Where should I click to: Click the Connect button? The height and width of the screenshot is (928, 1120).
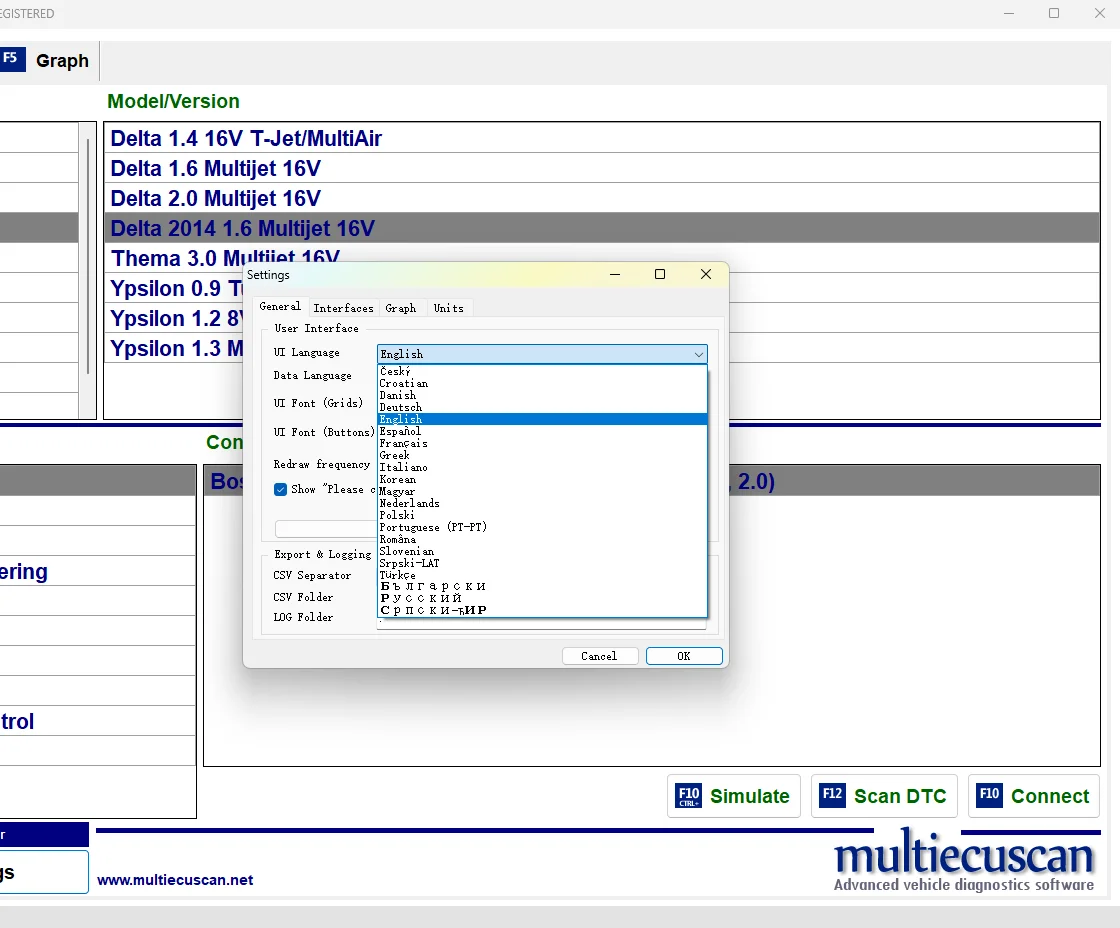(1034, 796)
